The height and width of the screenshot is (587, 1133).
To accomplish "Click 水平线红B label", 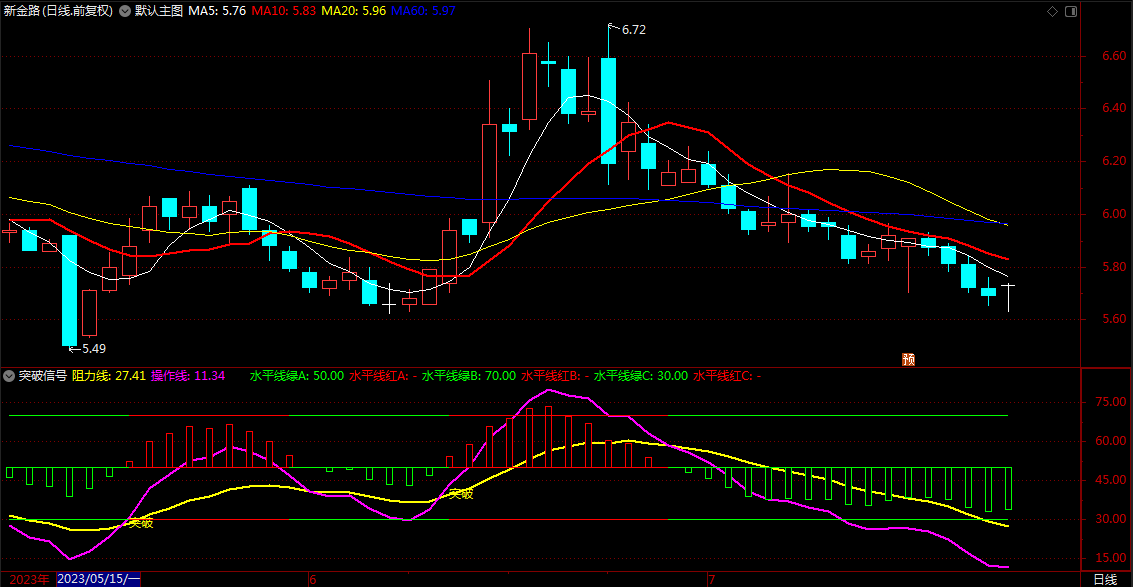I will click(x=555, y=376).
